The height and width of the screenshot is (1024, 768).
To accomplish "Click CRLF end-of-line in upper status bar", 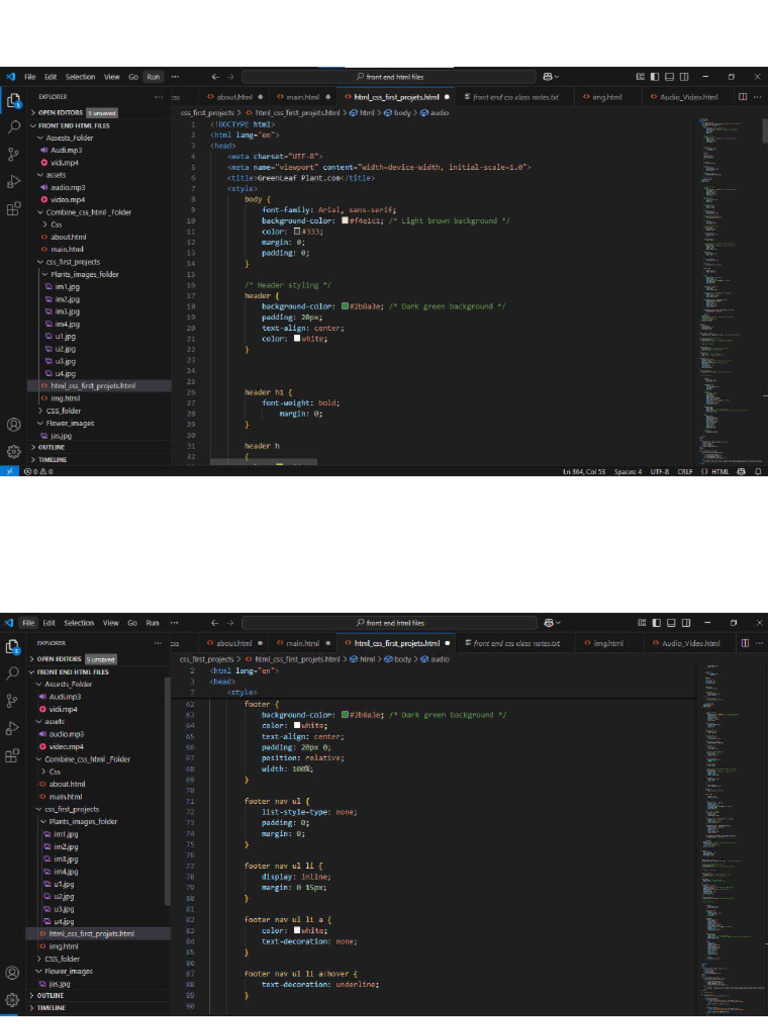I will (685, 471).
